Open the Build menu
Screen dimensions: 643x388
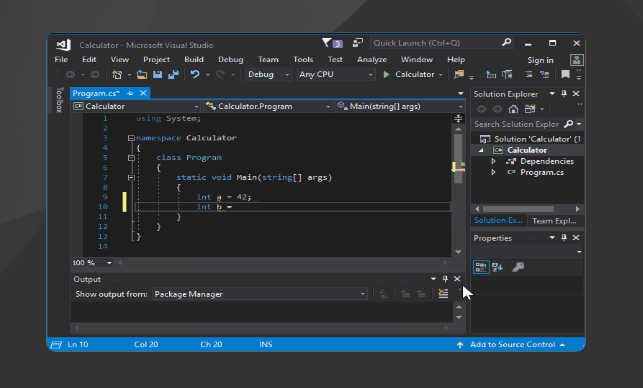click(x=194, y=59)
